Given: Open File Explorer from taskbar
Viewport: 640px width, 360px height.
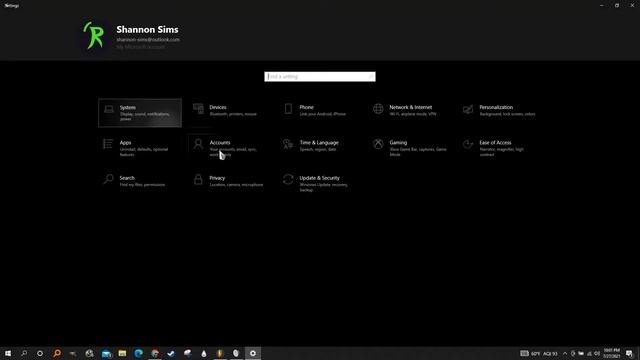Looking at the screenshot, I should coord(122,353).
